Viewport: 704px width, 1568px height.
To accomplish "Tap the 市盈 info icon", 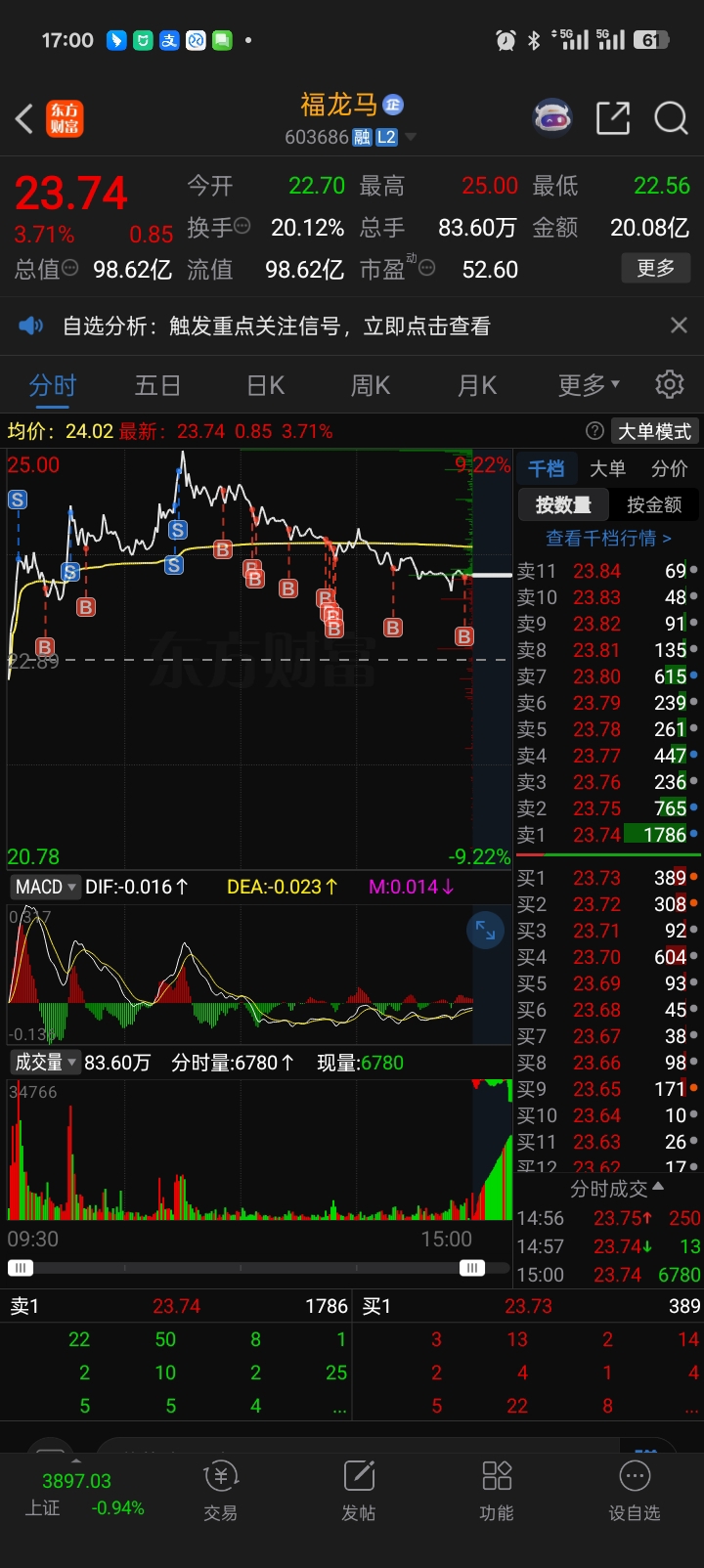I will point(427,268).
